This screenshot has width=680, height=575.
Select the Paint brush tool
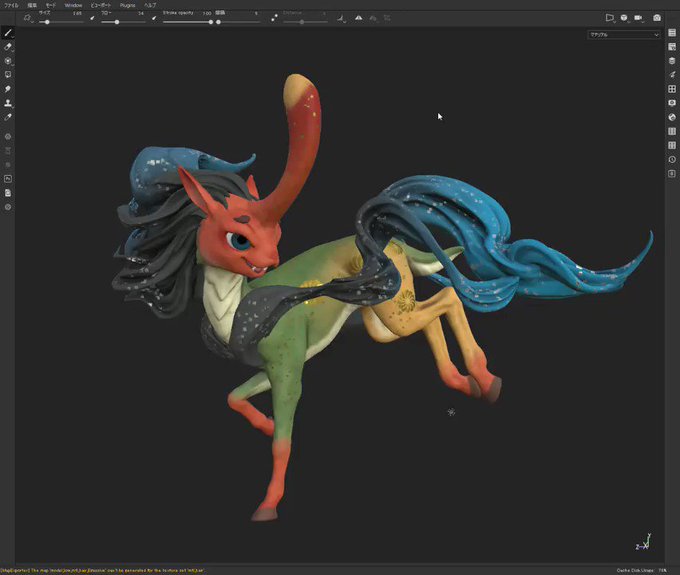pos(8,33)
